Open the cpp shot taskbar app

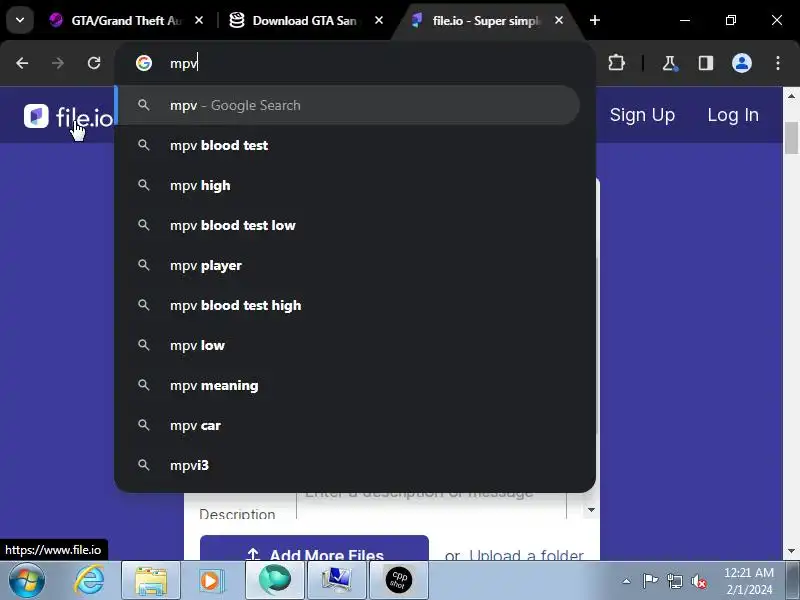click(x=398, y=581)
